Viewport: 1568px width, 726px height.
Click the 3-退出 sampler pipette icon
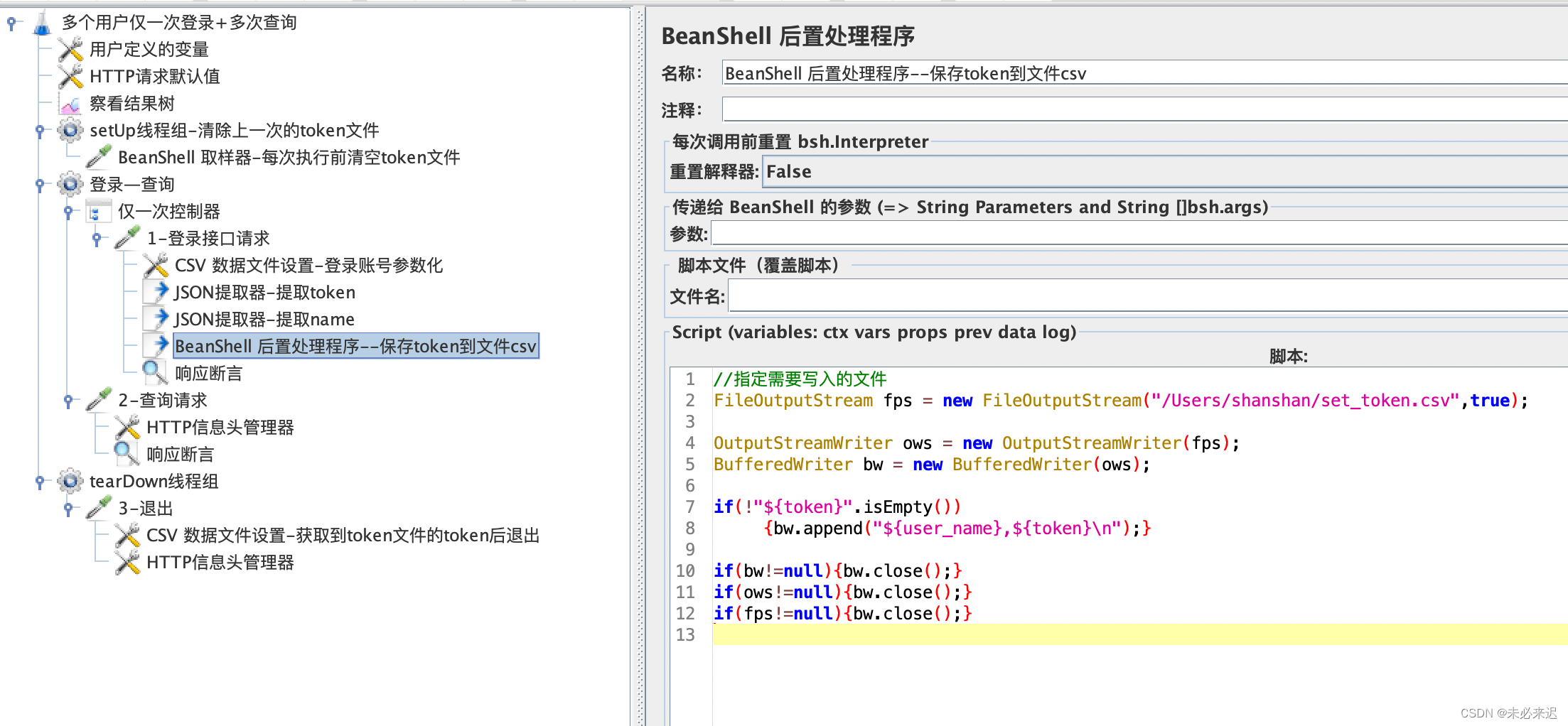pos(99,508)
